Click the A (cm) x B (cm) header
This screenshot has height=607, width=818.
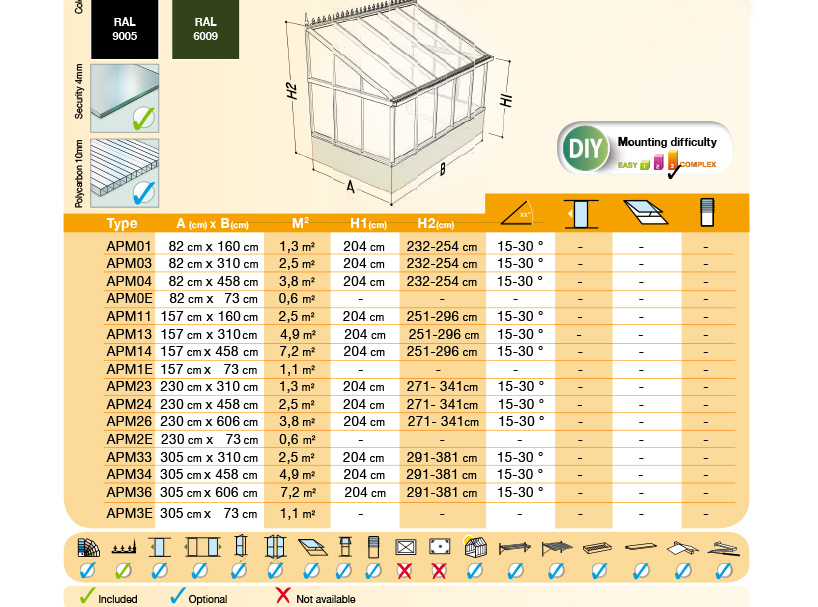tap(212, 224)
